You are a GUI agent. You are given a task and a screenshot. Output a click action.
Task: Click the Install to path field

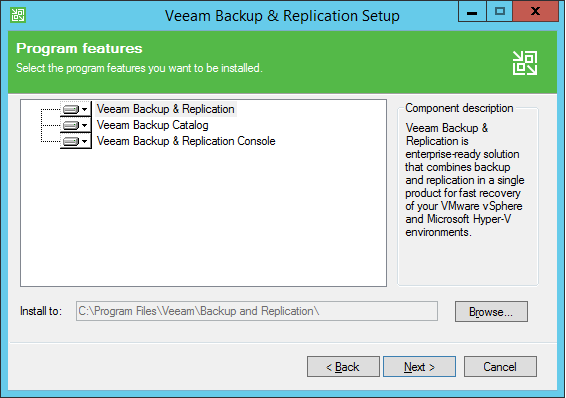click(x=257, y=311)
